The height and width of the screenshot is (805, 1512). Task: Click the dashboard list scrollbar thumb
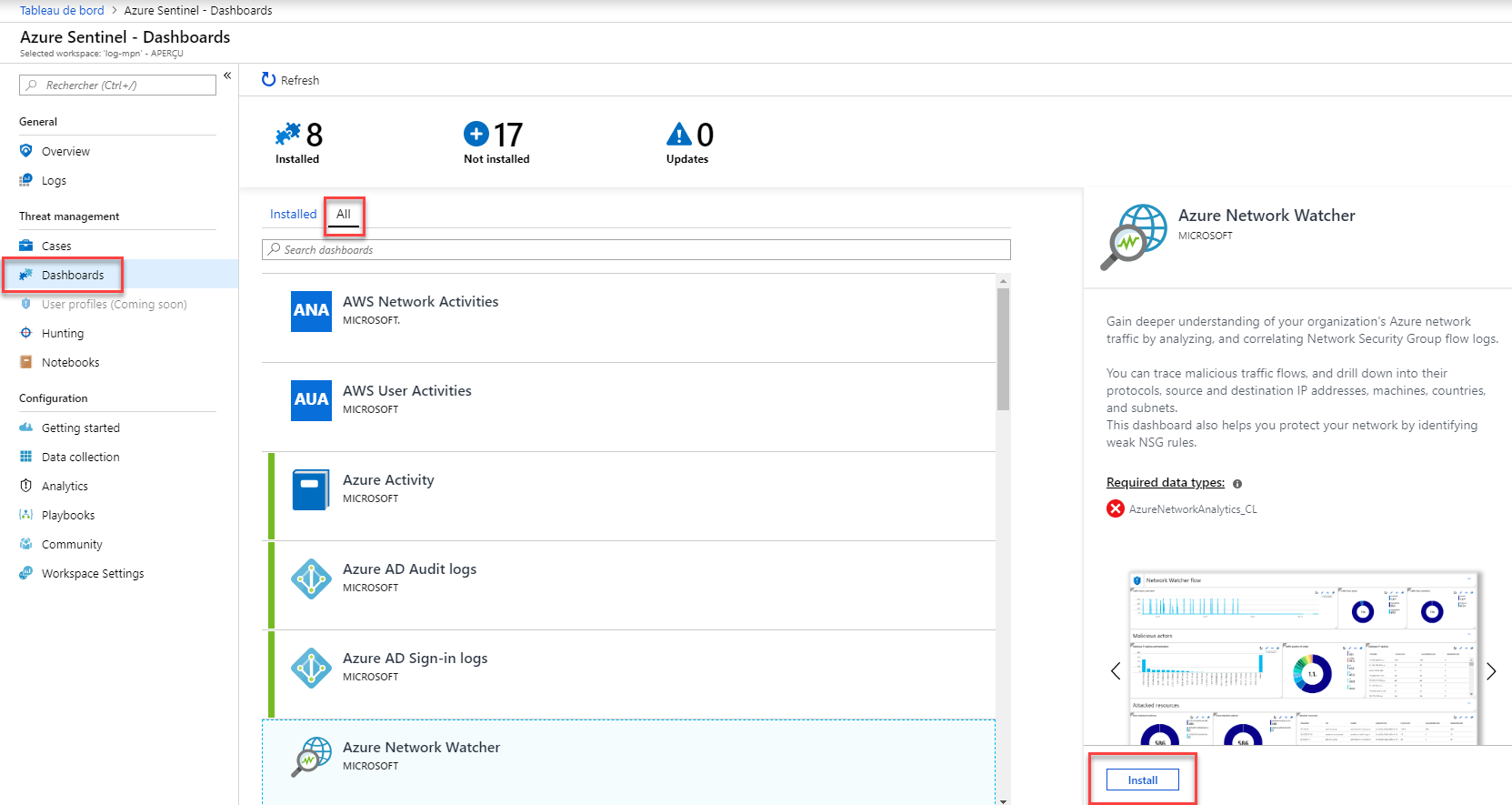1003,349
